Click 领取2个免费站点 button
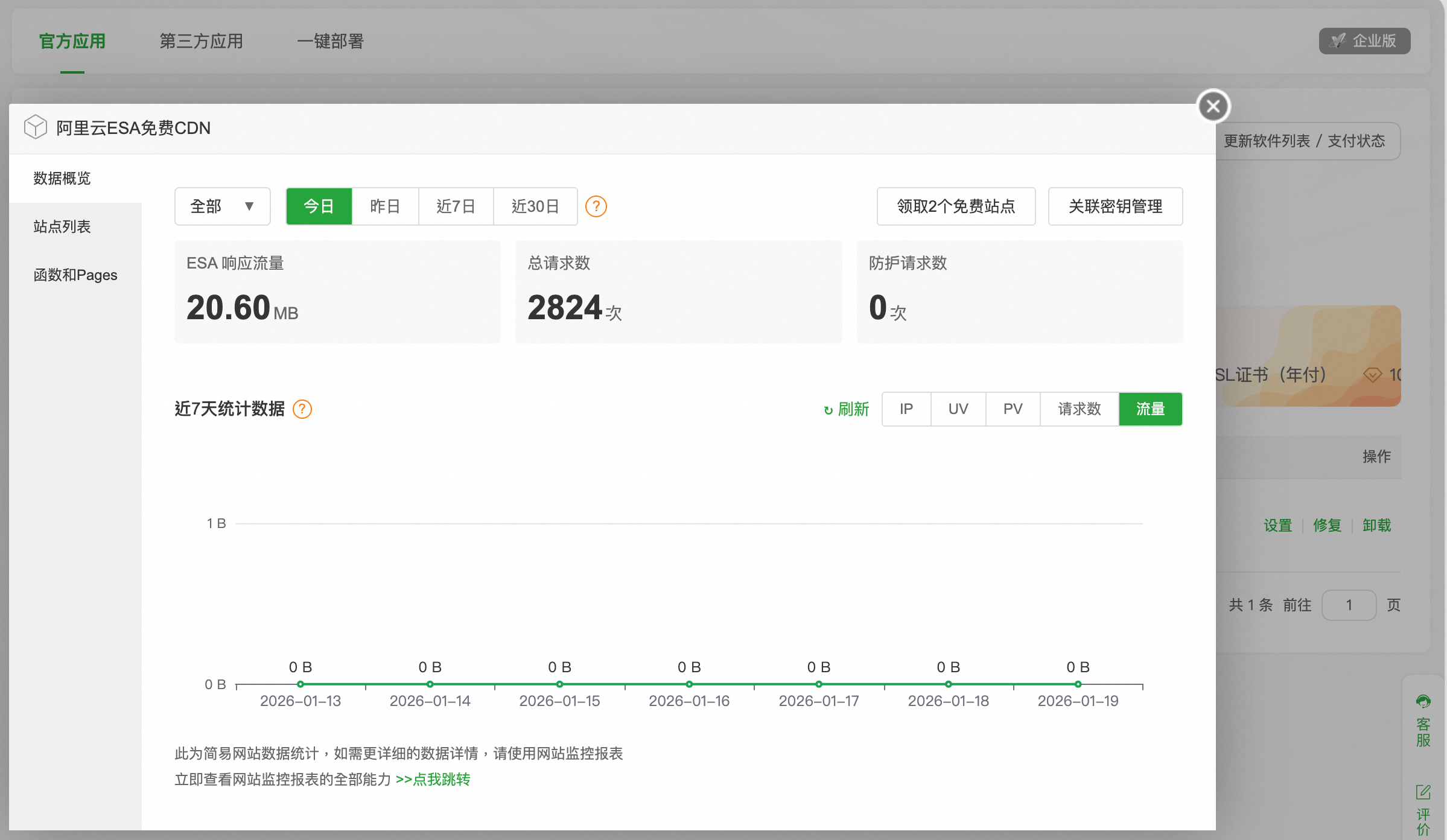 [955, 206]
